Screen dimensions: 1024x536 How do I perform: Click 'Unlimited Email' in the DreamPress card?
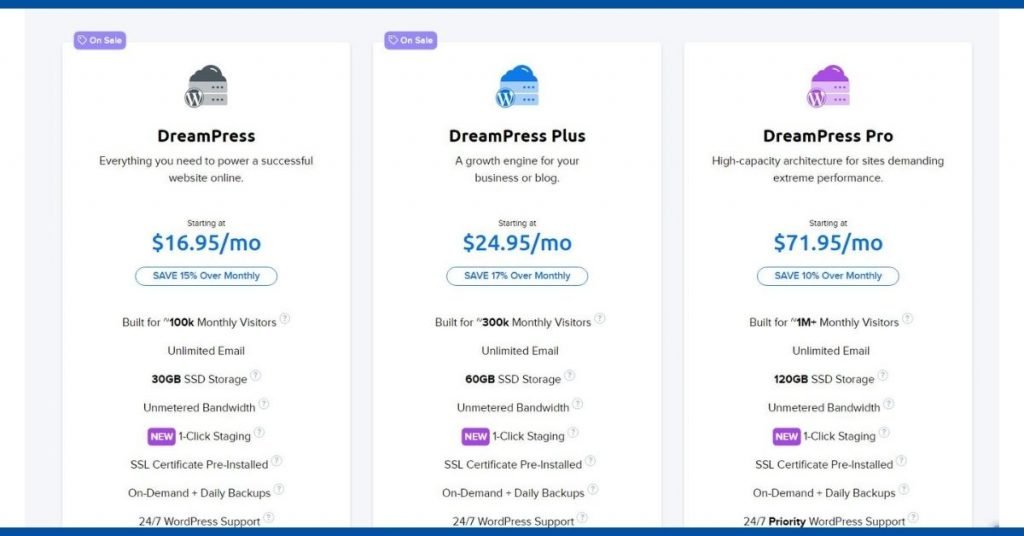206,351
